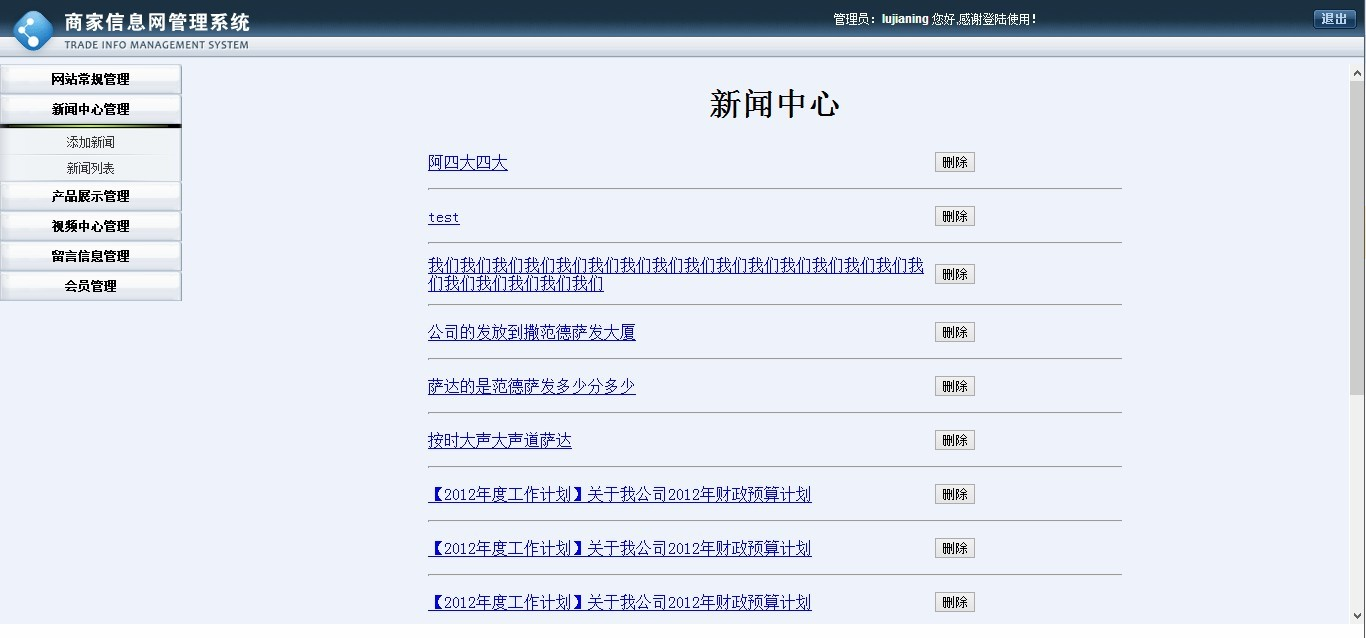Open the long 我们我们我们 news link
This screenshot has width=1366, height=638.
[x=676, y=275]
